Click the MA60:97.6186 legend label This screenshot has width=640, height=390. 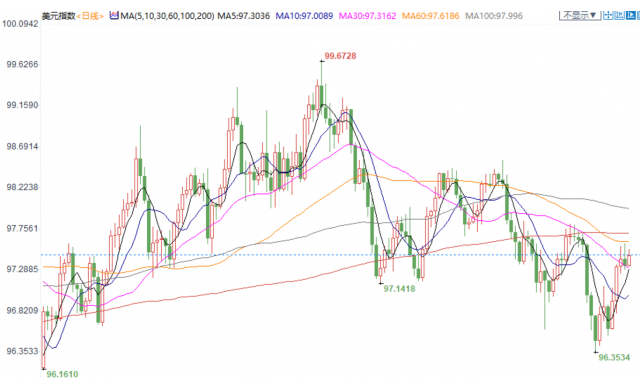pyautogui.click(x=430, y=16)
